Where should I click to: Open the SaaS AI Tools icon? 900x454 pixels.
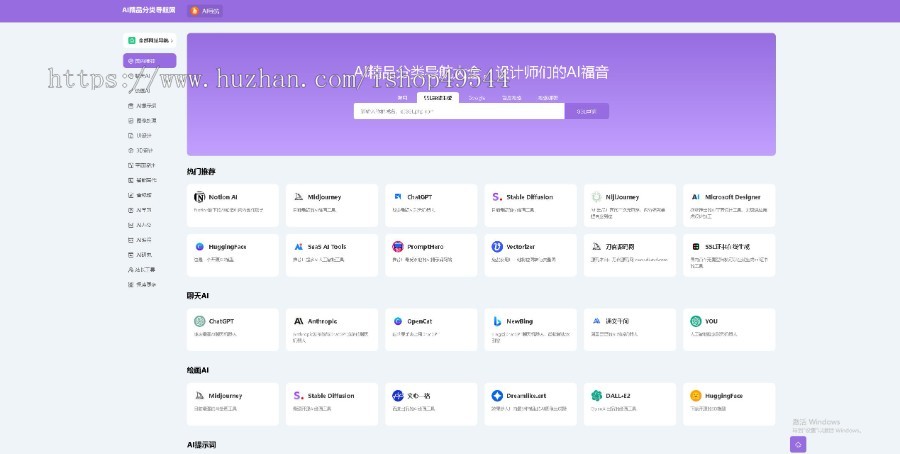click(298, 247)
